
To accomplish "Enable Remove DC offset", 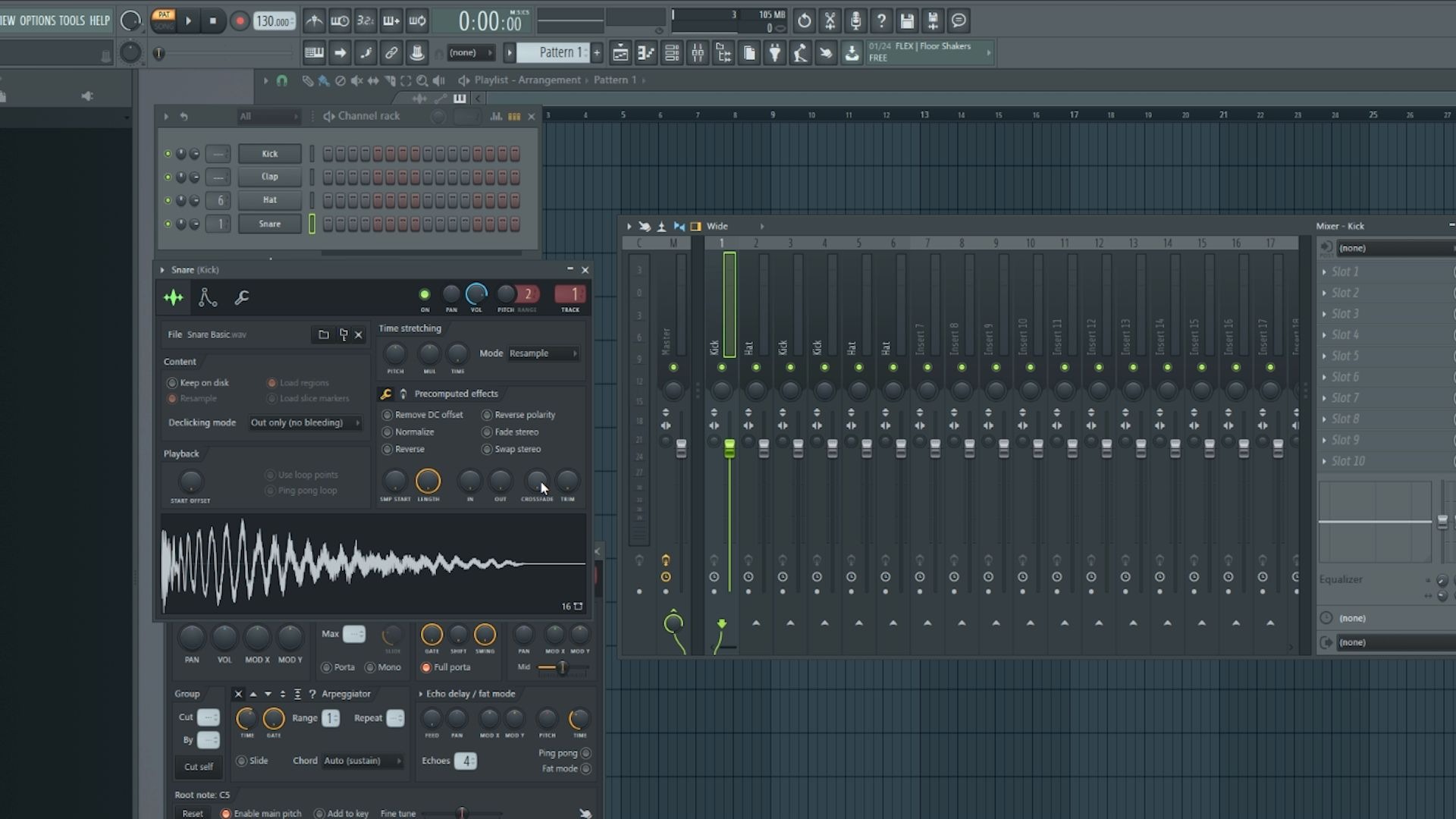I will pyautogui.click(x=423, y=415).
